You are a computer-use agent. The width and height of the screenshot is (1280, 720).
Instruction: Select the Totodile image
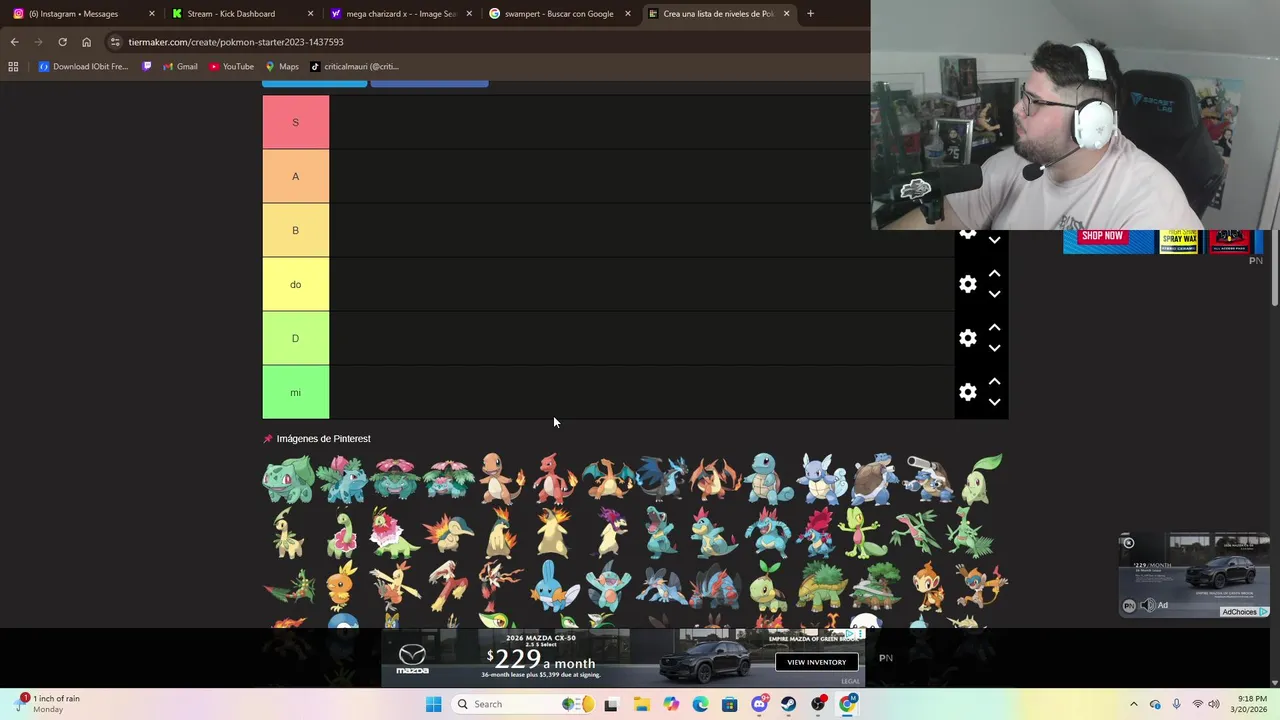(661, 533)
